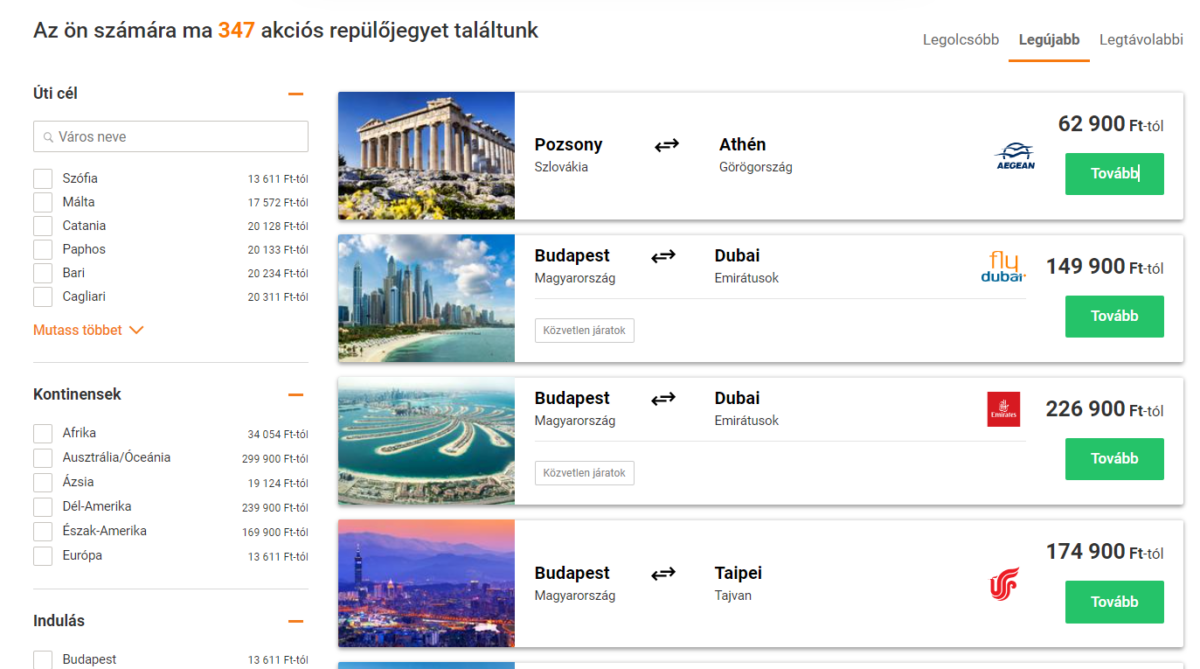Check the Budapest departure box
The width and height of the screenshot is (1200, 669).
43,660
